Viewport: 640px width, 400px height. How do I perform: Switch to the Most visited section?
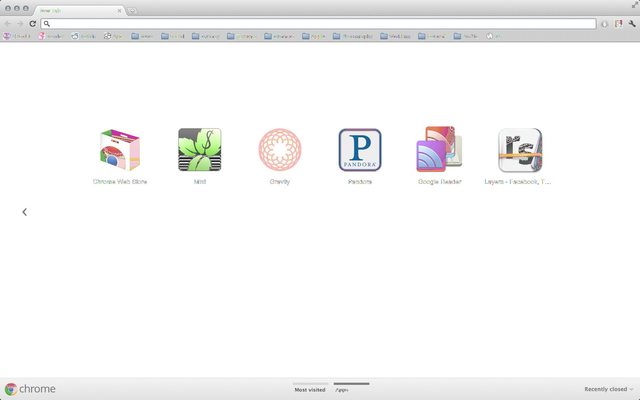(x=310, y=388)
